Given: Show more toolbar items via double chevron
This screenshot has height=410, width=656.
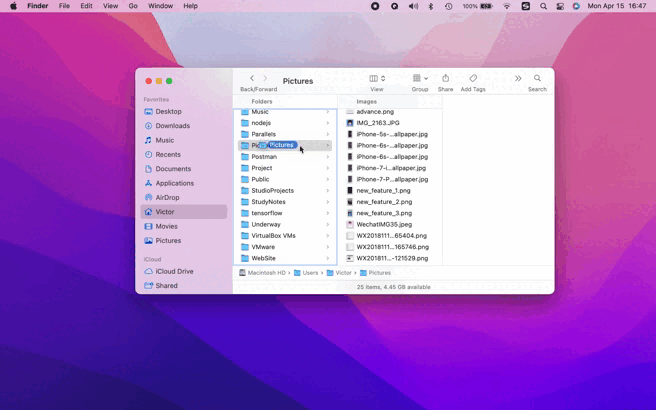Looking at the screenshot, I should tap(518, 78).
